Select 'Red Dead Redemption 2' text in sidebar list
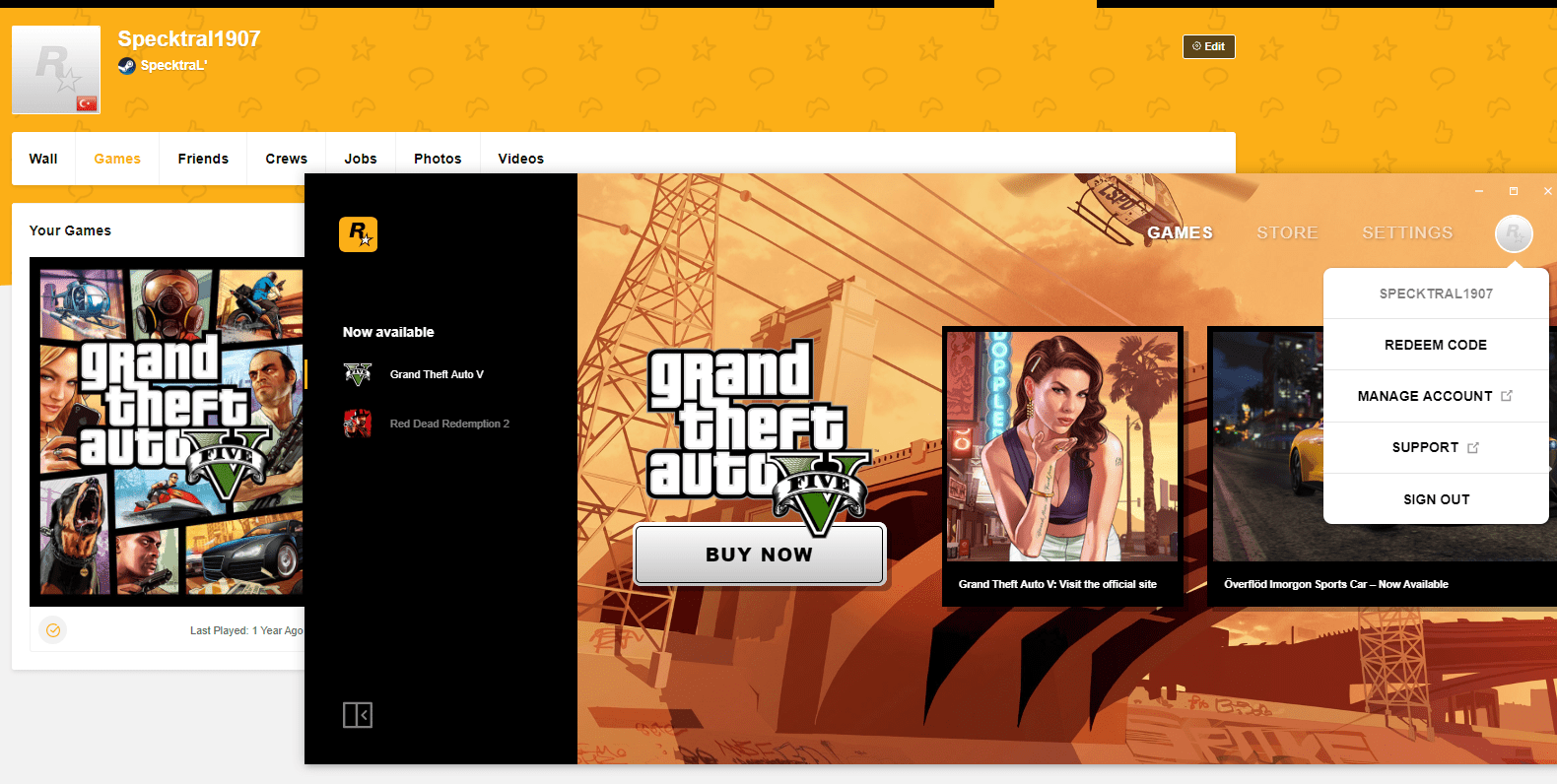The width and height of the screenshot is (1557, 784). pos(449,424)
